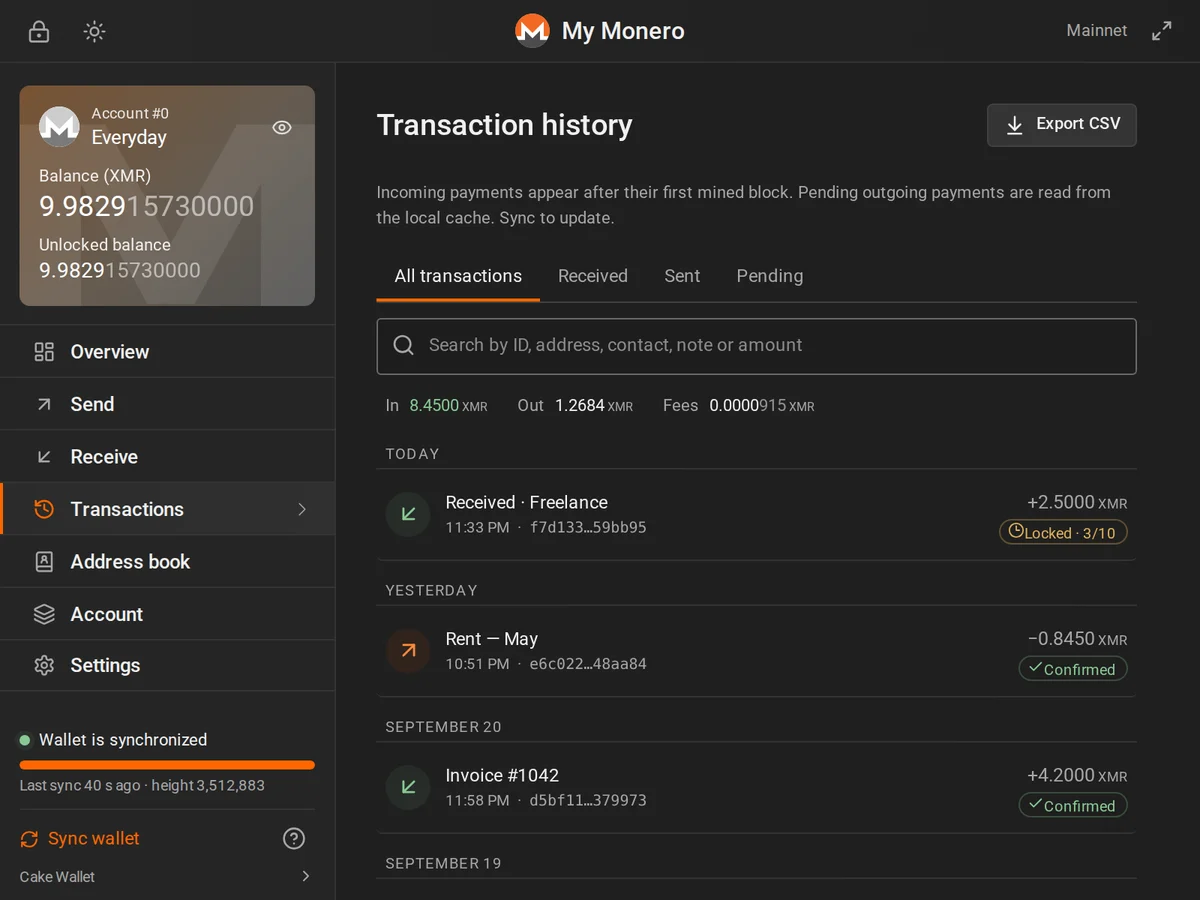Screen dimensions: 1200x900
Task: Open the Overview page
Action: (167, 352)
